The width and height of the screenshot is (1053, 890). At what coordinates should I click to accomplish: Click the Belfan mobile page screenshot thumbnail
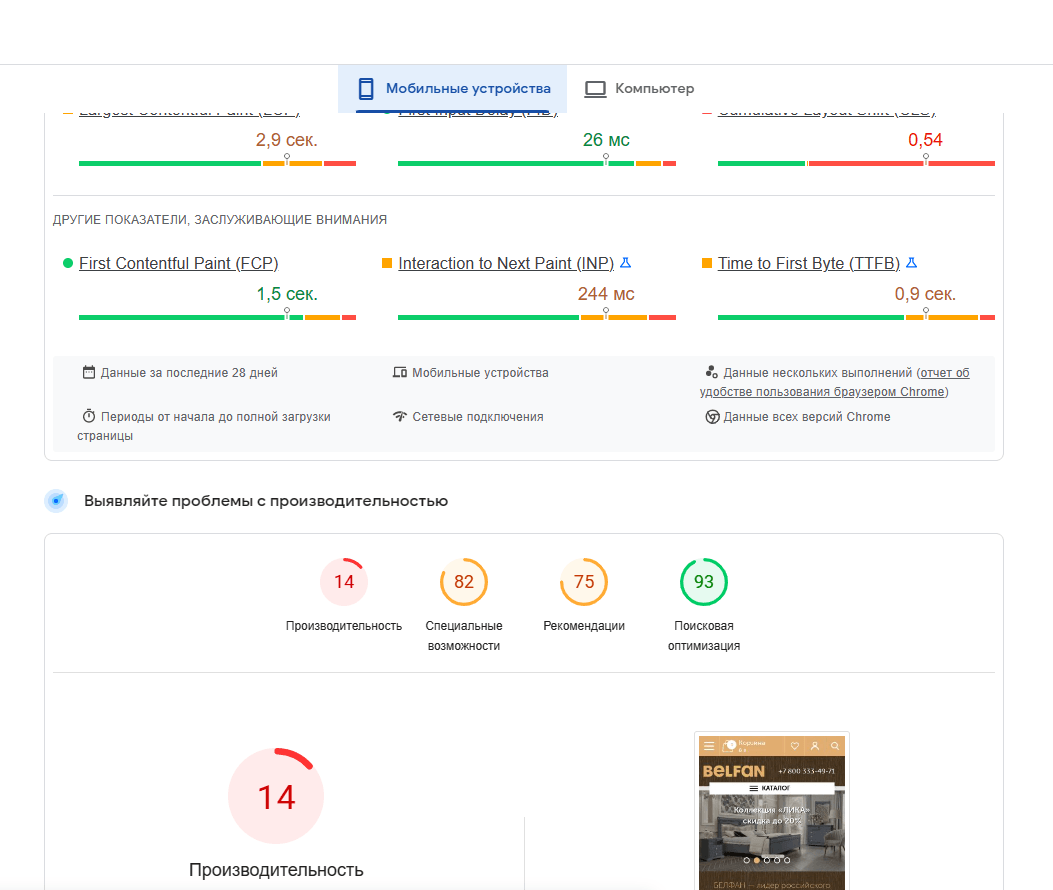(772, 811)
